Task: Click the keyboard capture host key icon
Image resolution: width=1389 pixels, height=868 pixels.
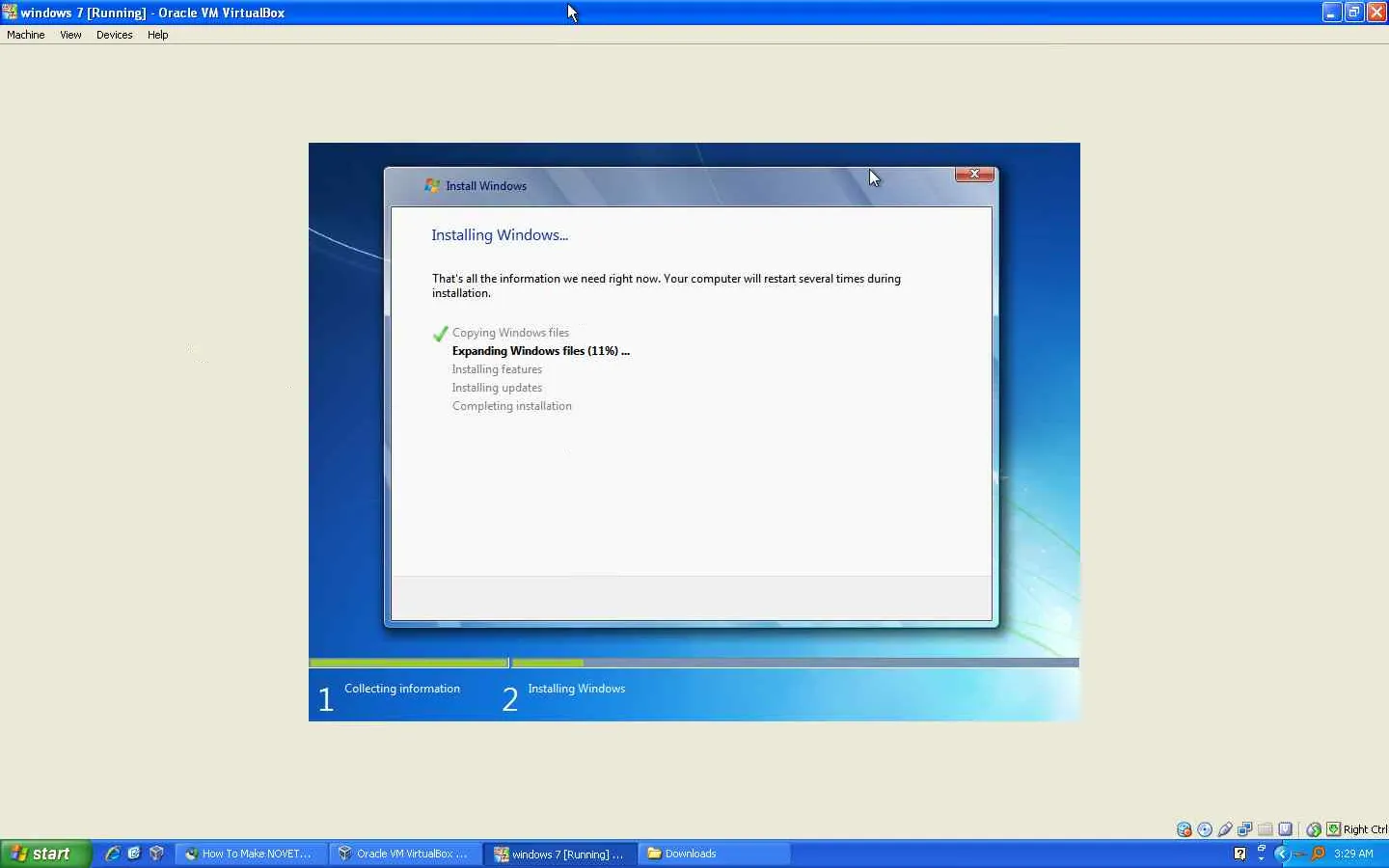Action: coord(1333,829)
